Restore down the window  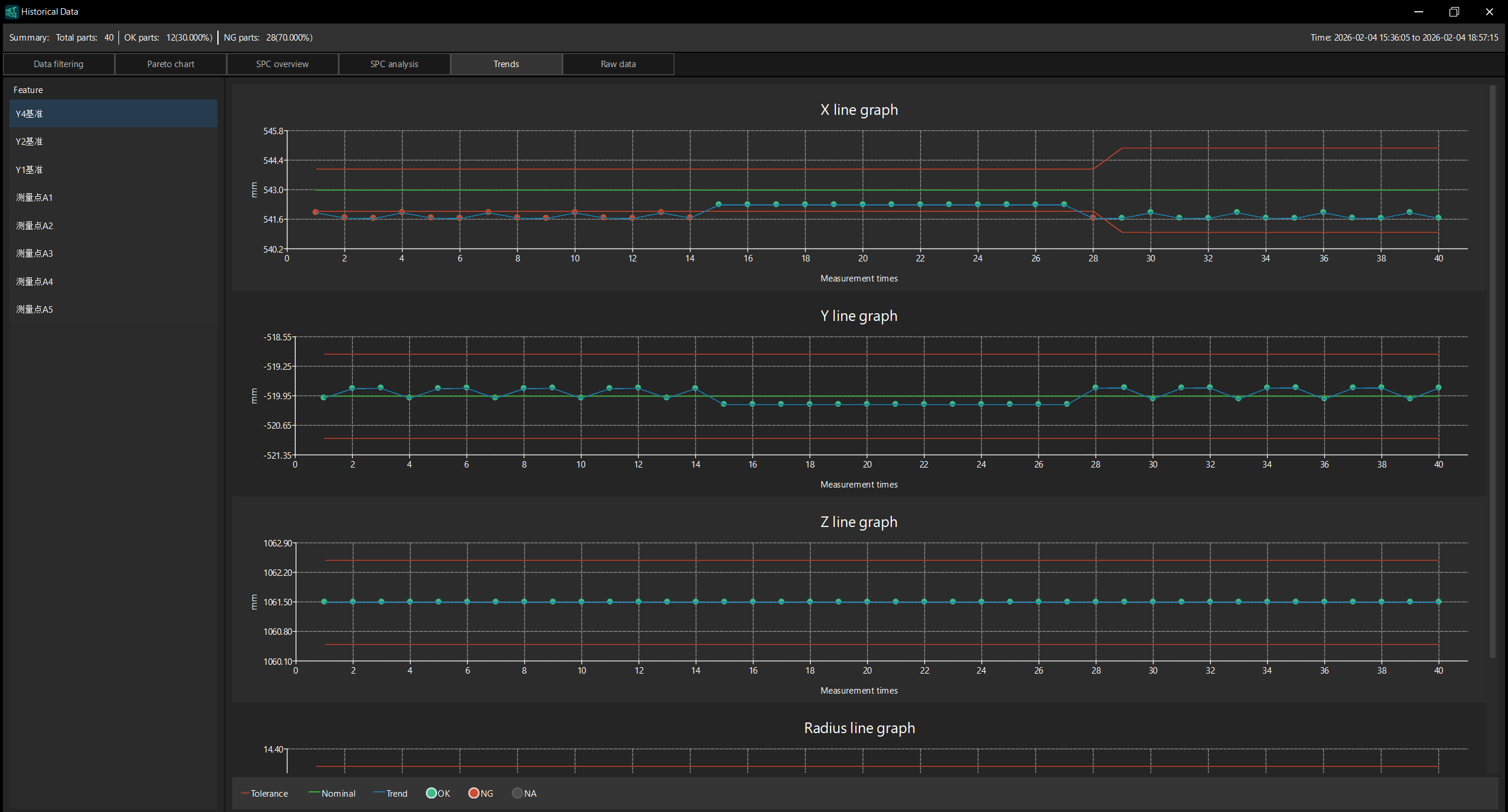click(1454, 12)
